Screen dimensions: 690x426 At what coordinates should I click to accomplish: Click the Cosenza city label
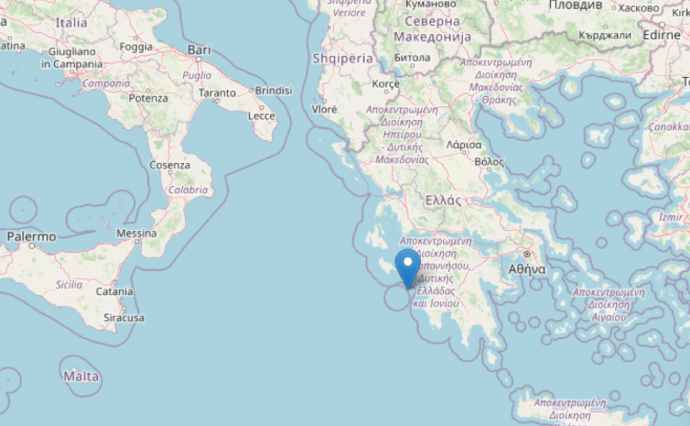(170, 165)
